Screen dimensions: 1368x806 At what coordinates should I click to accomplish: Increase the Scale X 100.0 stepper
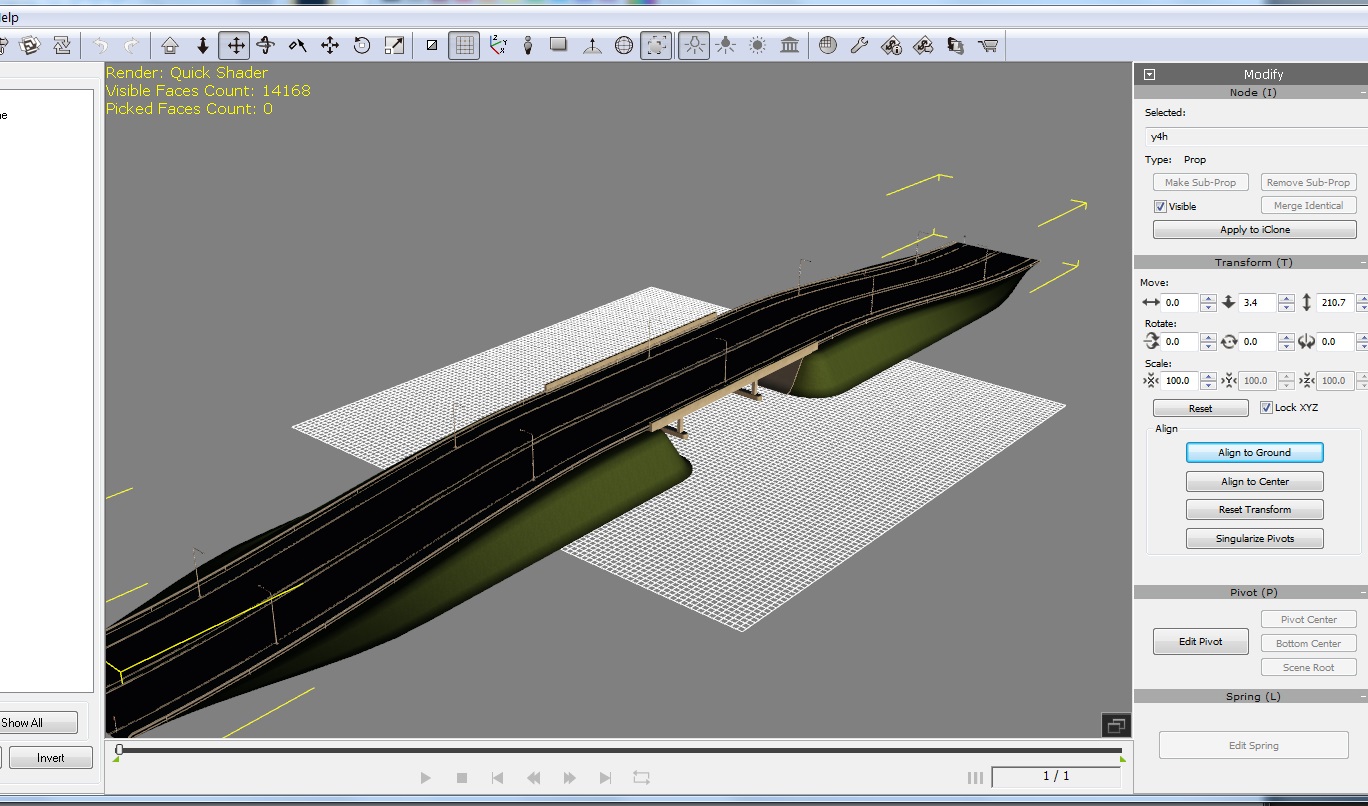coord(1208,376)
